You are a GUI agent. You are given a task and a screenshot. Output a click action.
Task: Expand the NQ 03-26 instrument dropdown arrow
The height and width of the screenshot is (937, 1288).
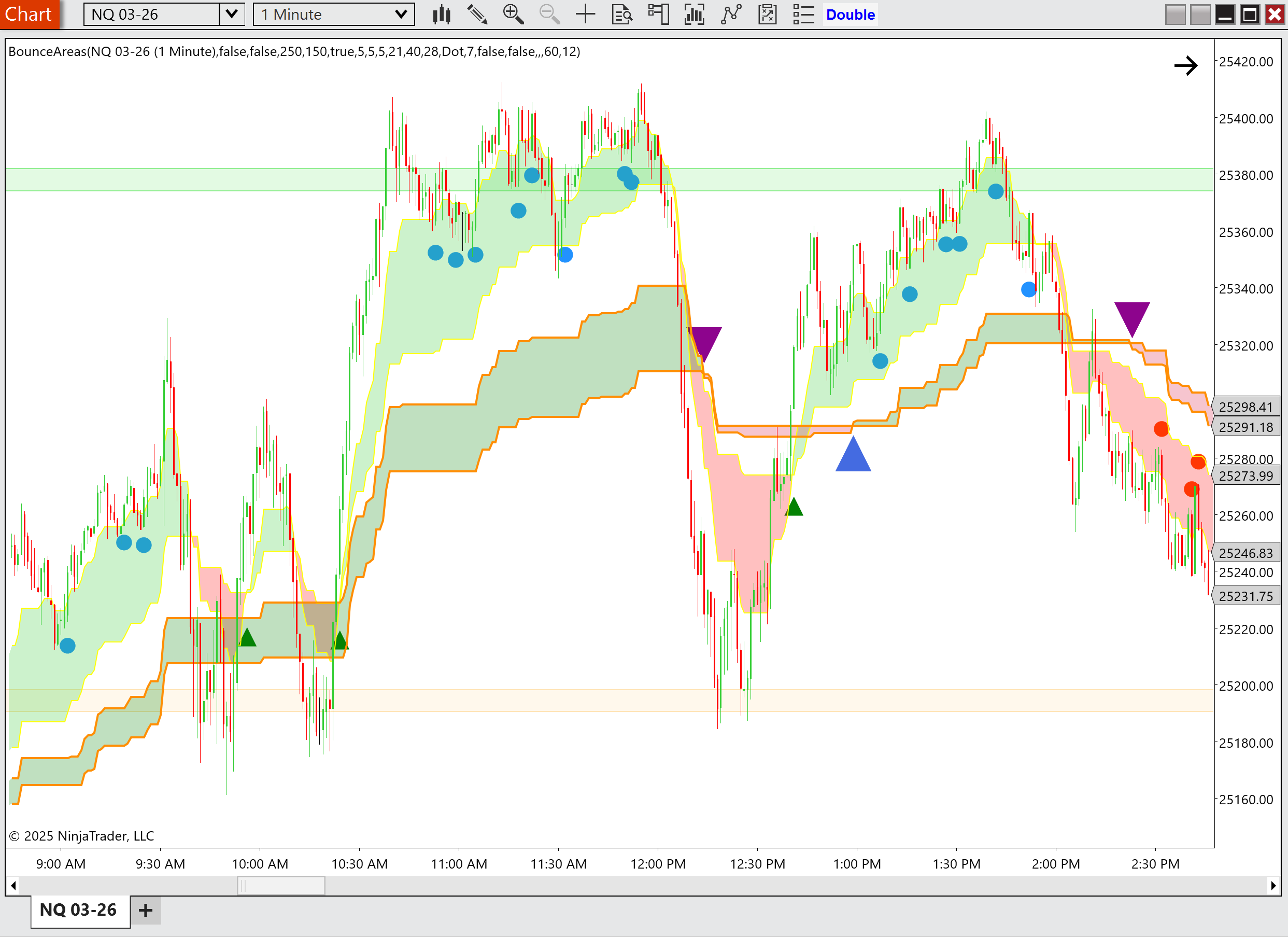(x=232, y=14)
